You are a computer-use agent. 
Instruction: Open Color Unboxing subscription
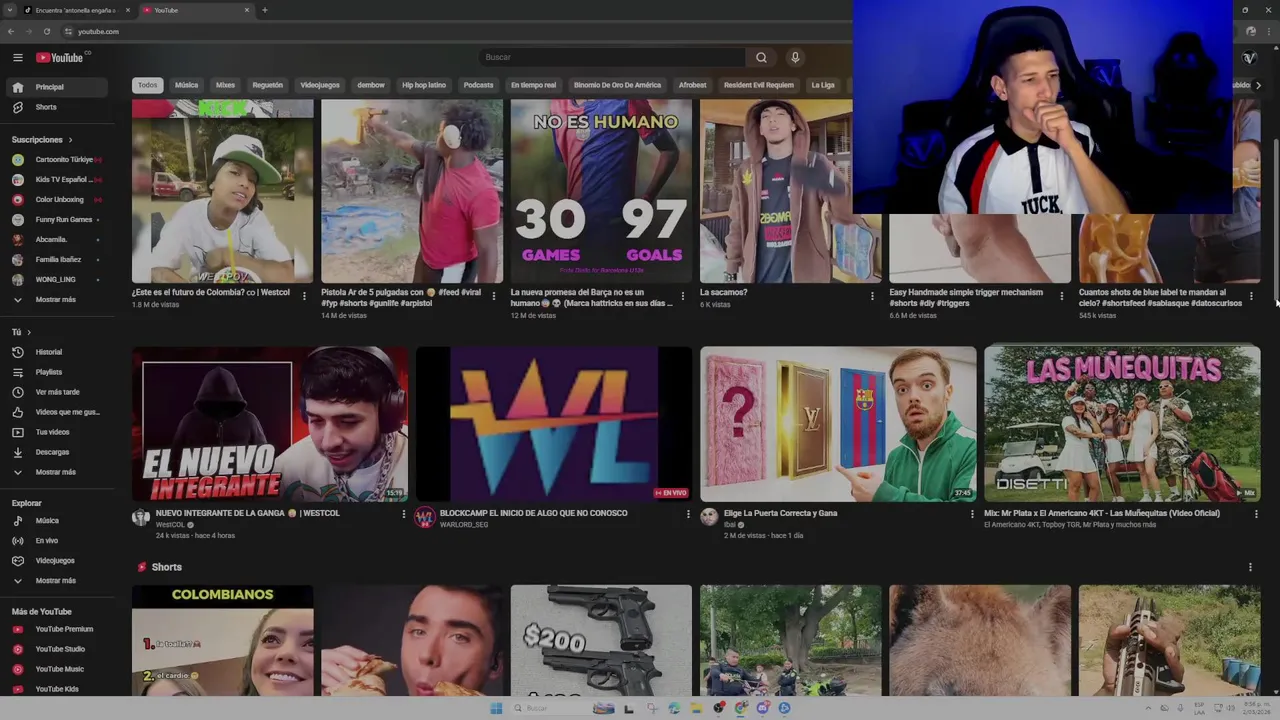[x=57, y=200]
